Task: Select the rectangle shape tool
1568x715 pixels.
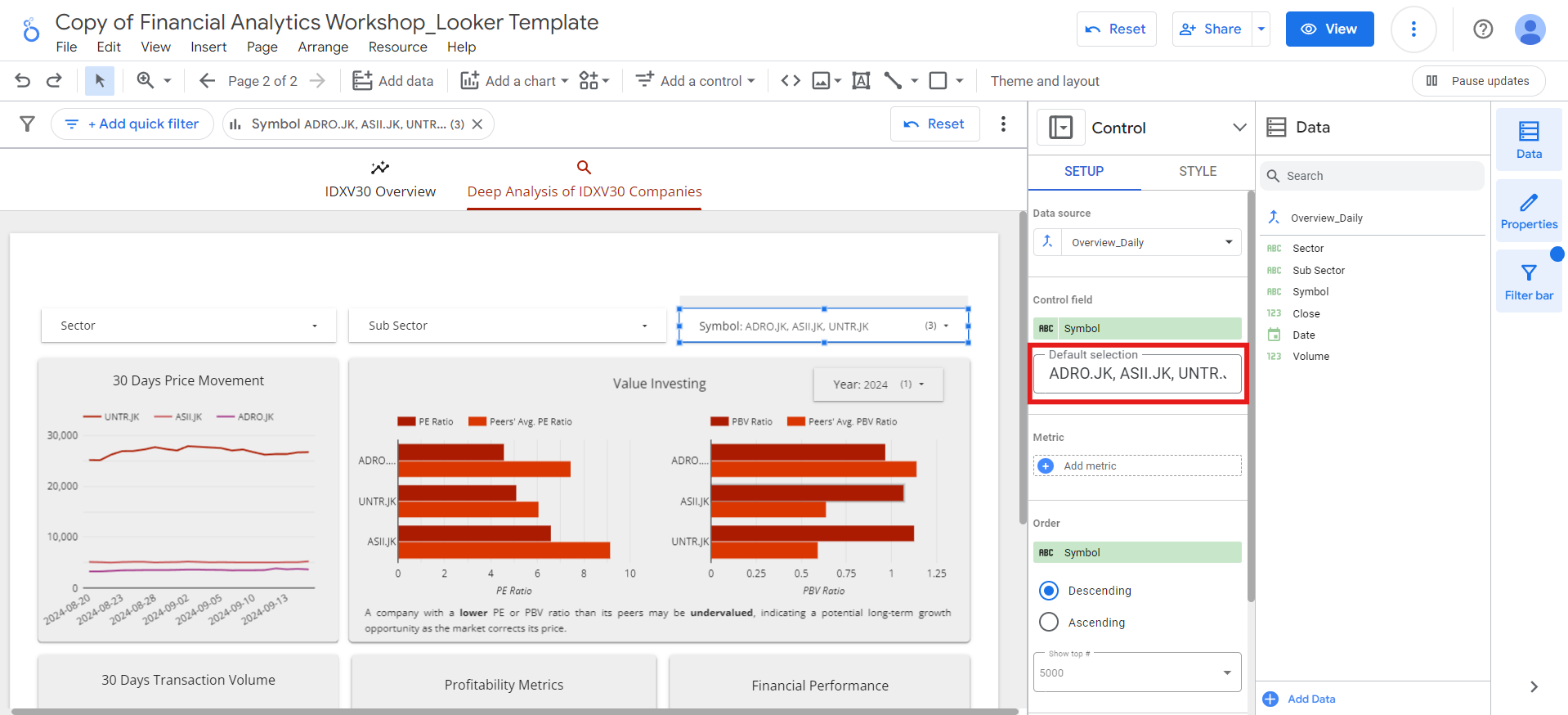Action: pos(939,80)
